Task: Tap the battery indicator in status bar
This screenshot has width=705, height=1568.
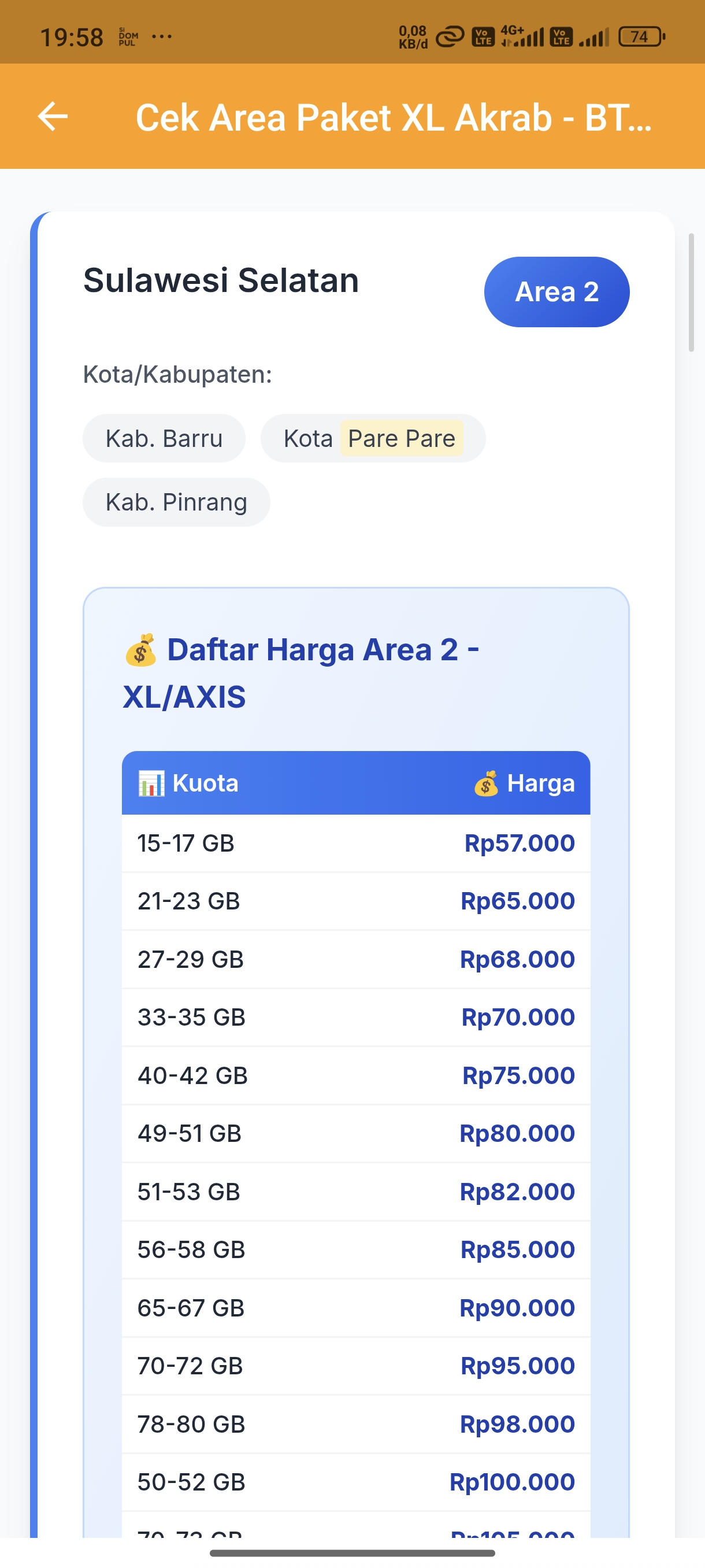Action: click(641, 37)
